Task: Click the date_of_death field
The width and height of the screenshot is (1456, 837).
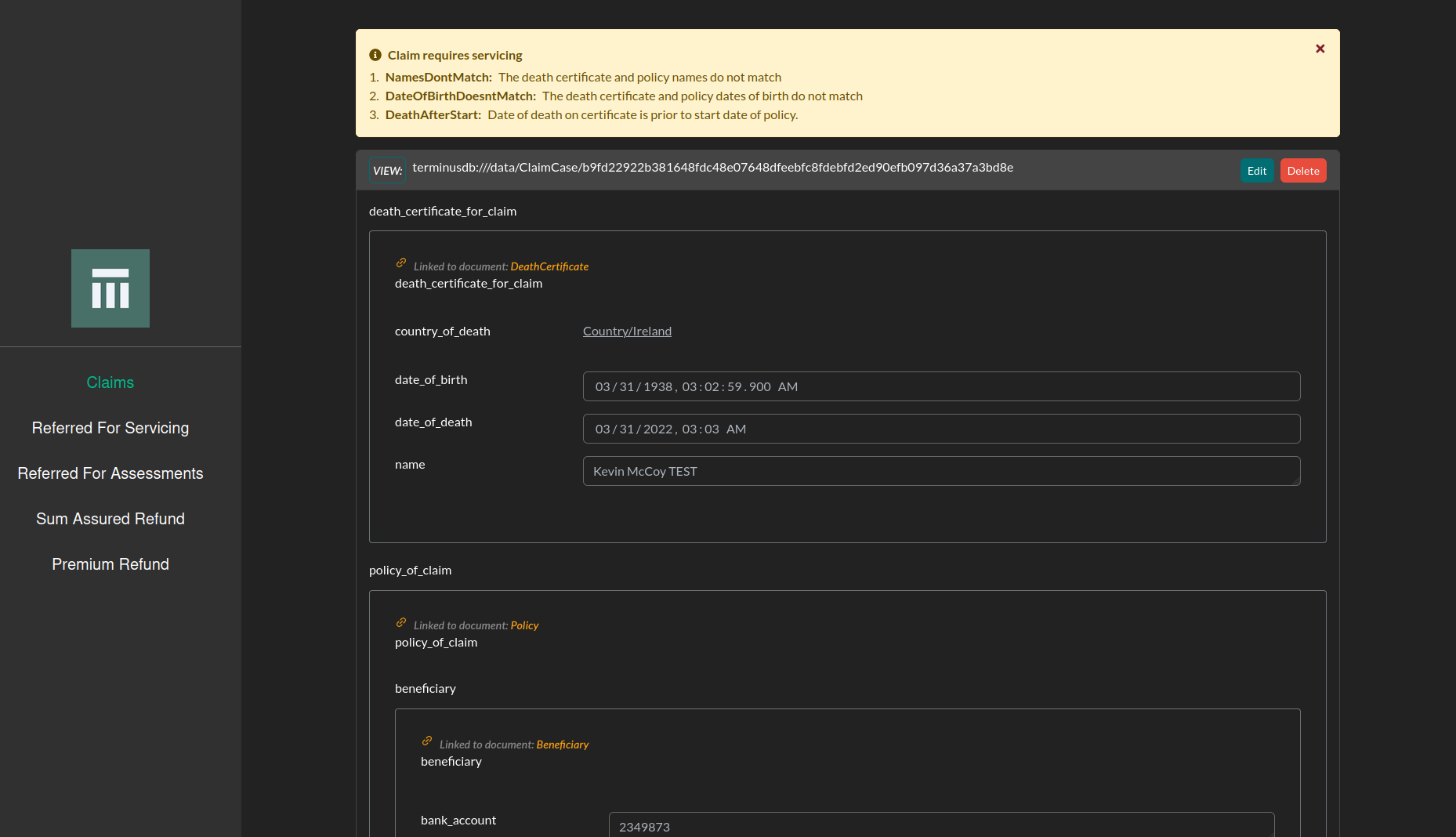Action: 942,429
